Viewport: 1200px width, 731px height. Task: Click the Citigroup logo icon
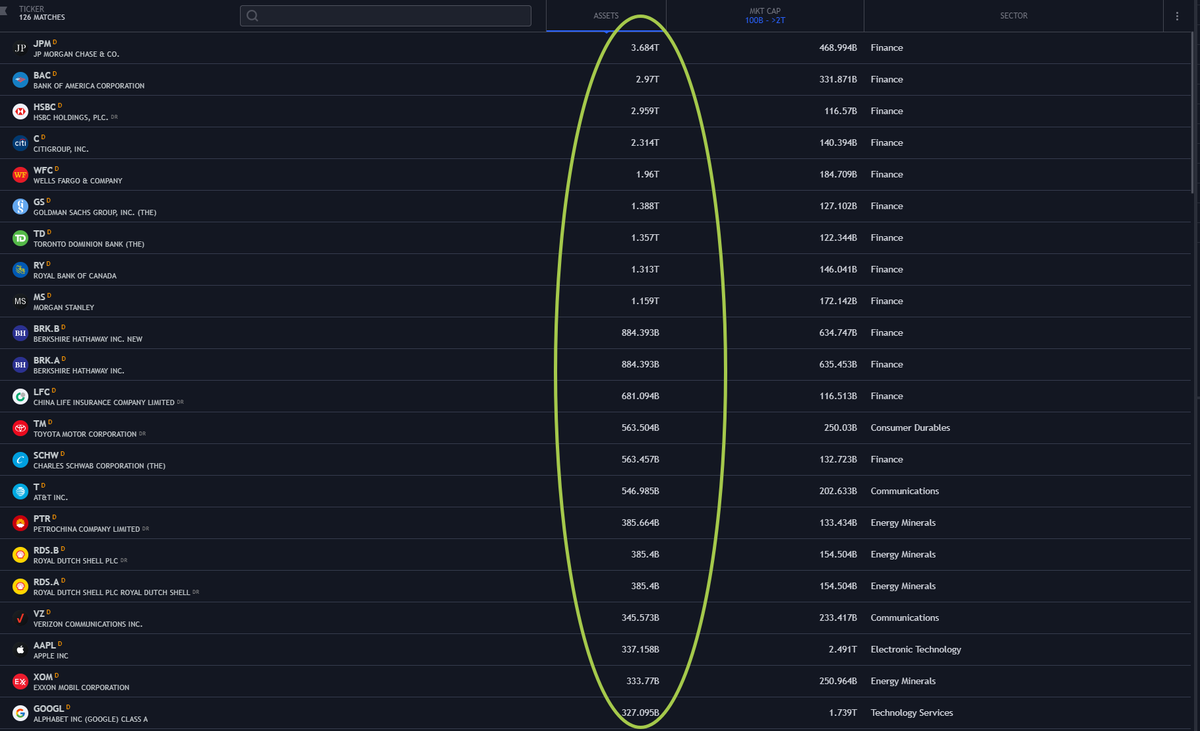pos(20,143)
